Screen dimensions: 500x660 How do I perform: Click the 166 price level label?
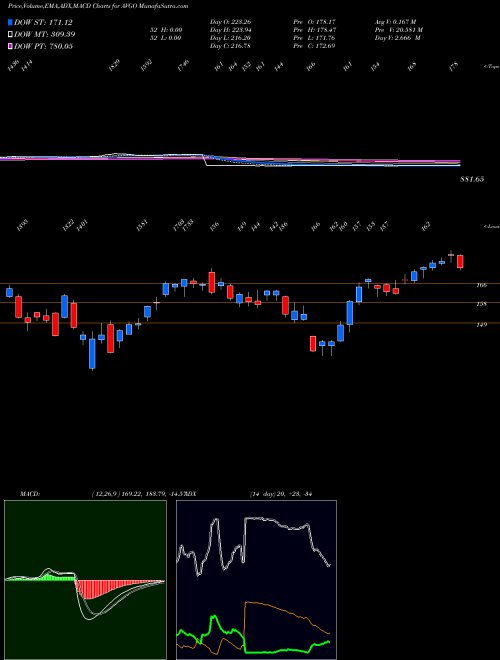coord(482,285)
